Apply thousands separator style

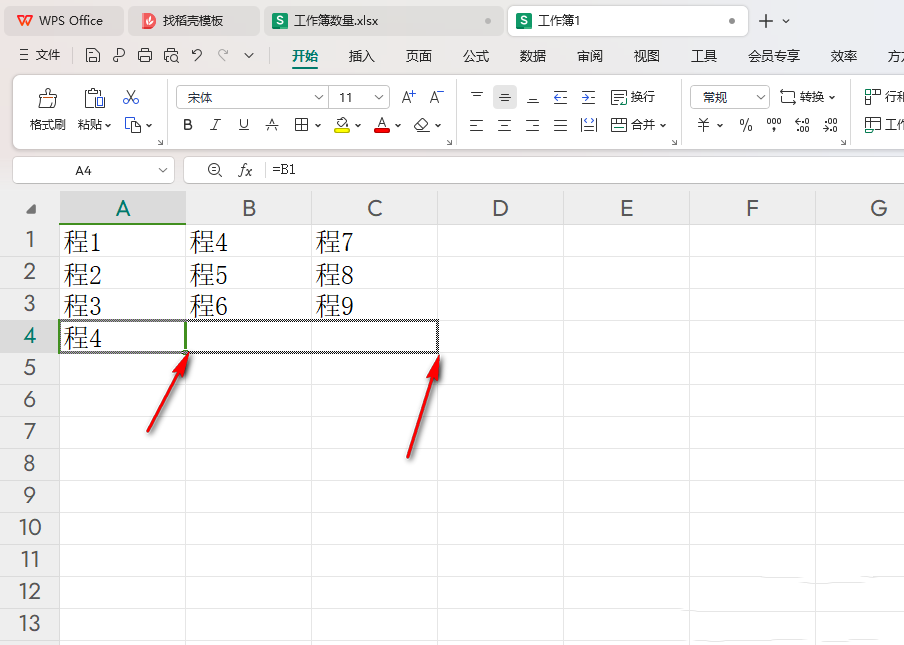tap(774, 125)
